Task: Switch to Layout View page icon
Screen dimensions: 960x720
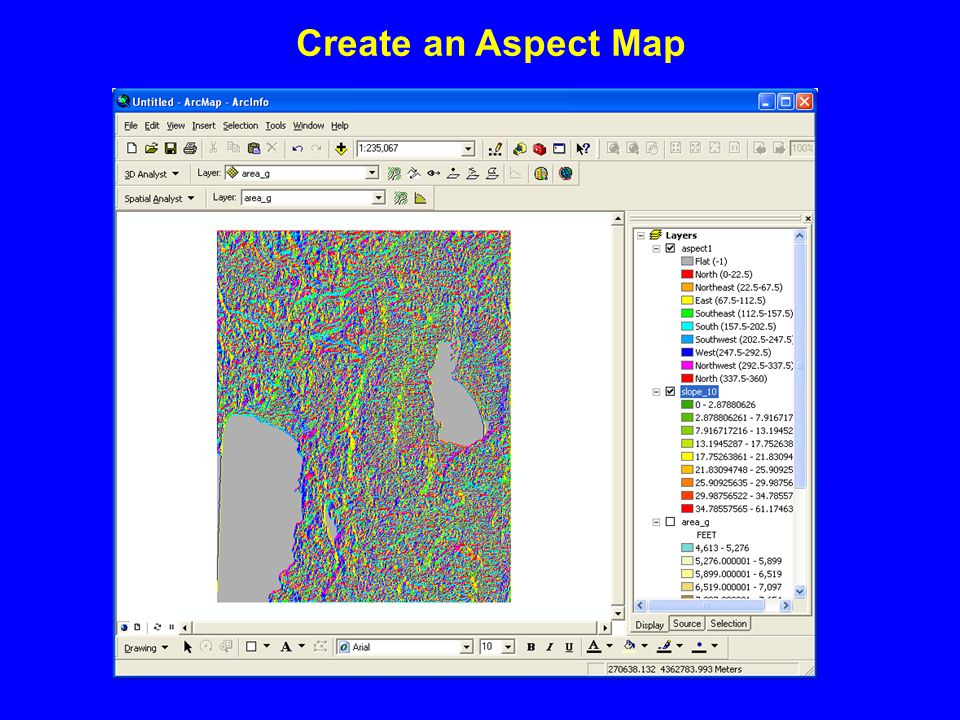Action: click(x=137, y=627)
